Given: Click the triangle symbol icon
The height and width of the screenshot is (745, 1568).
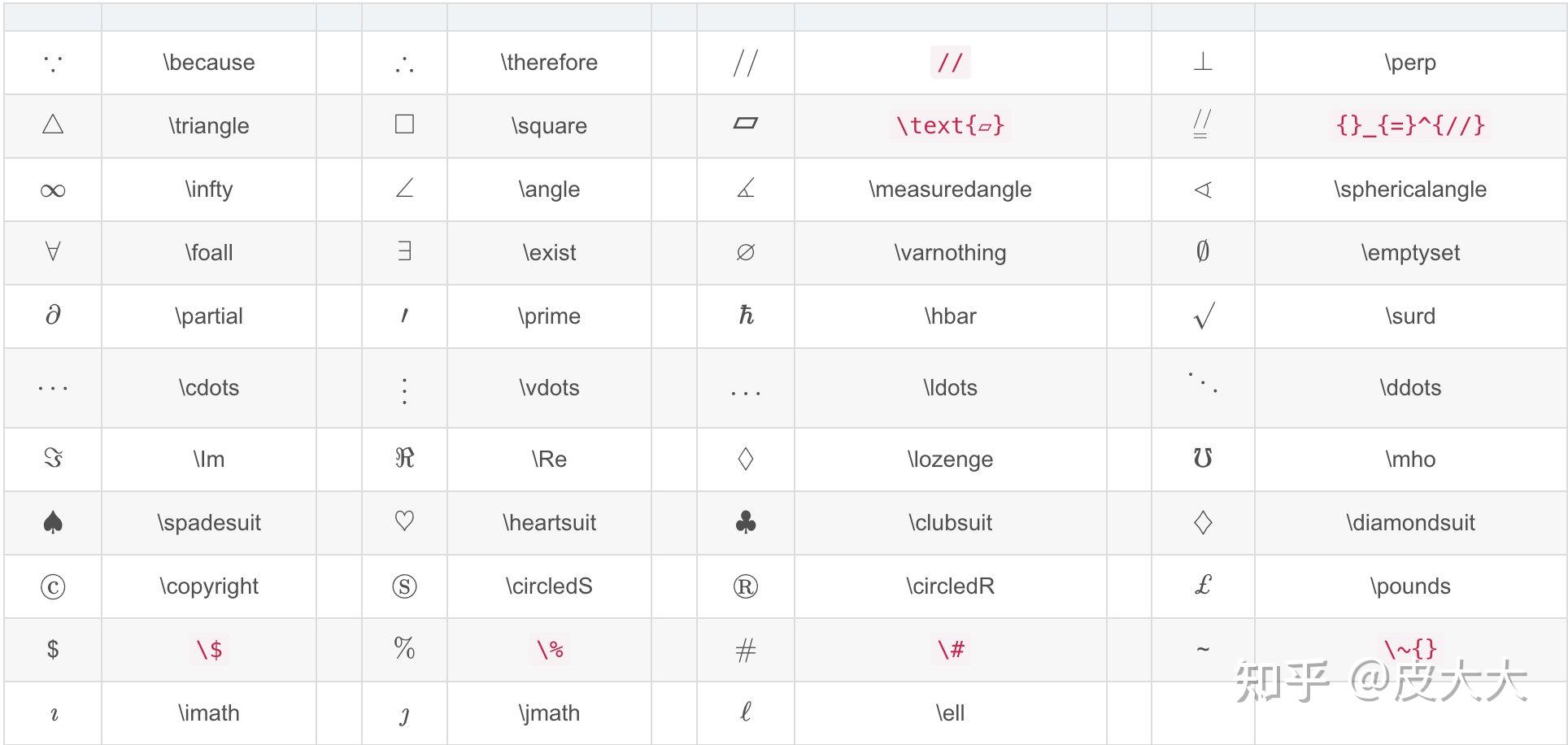Looking at the screenshot, I should [53, 124].
